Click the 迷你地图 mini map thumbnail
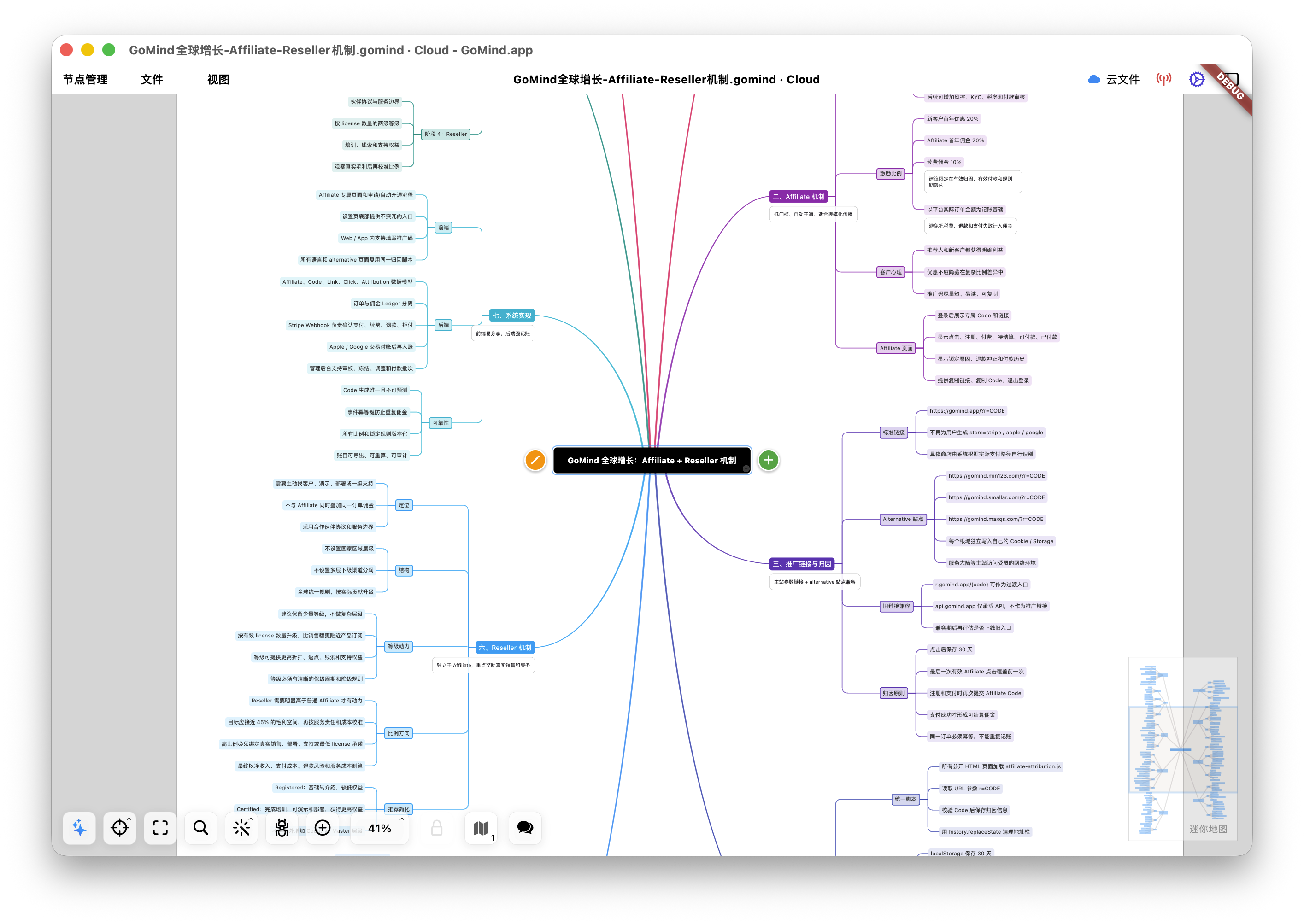Screen dimensions: 1304x924 tap(1183, 749)
